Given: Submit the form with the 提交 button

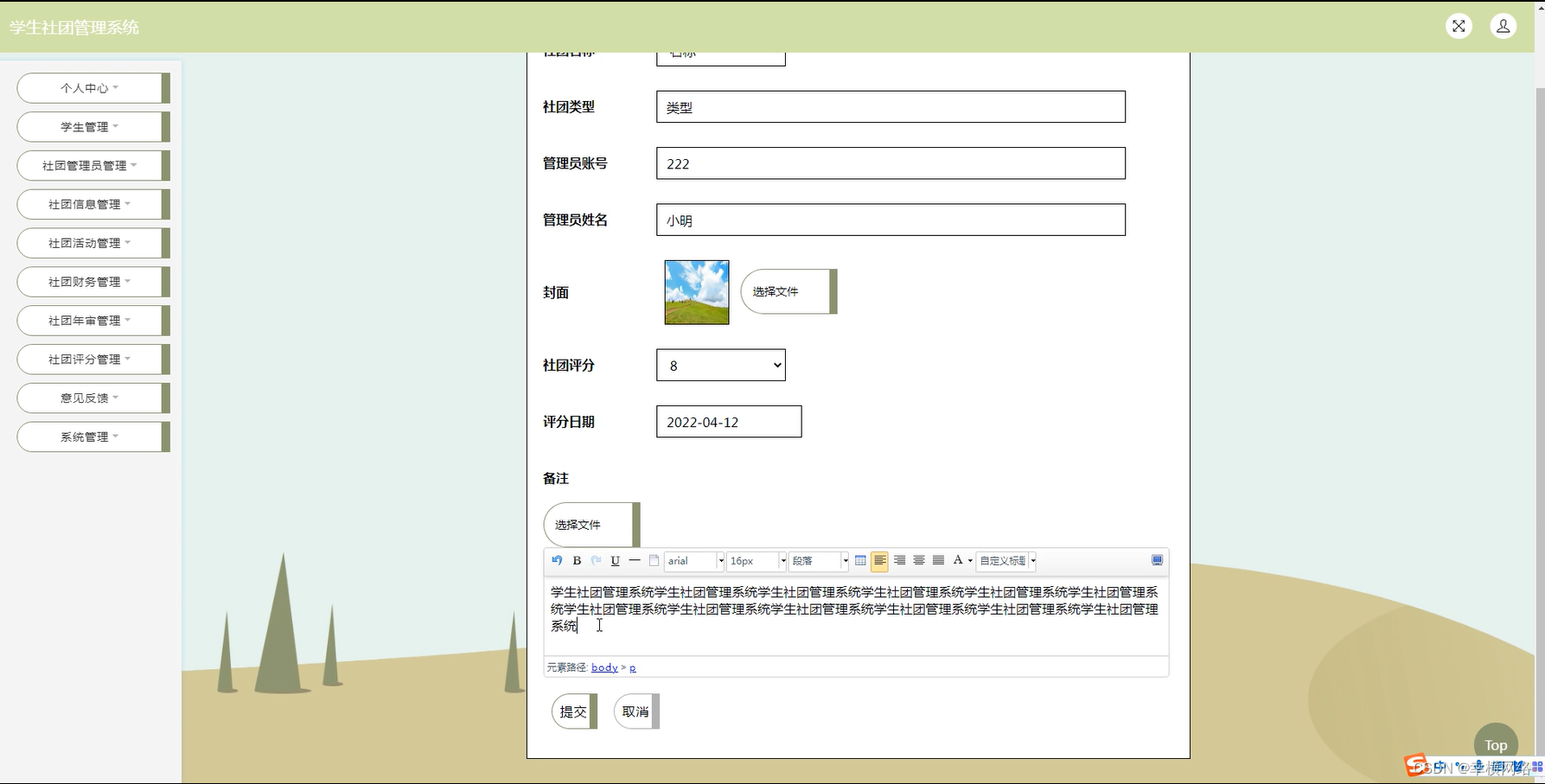Looking at the screenshot, I should pyautogui.click(x=573, y=711).
